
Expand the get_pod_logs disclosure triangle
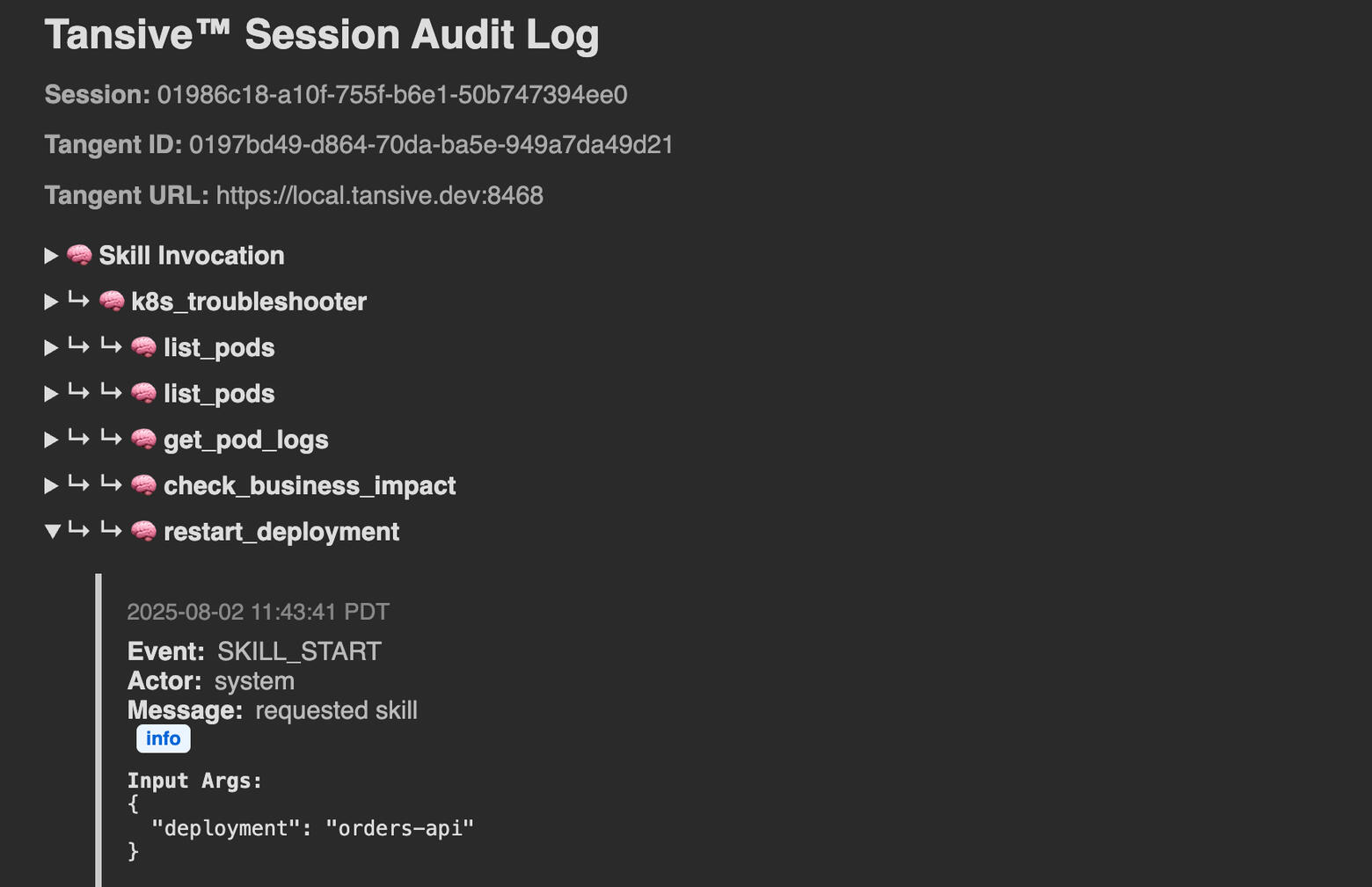[51, 440]
